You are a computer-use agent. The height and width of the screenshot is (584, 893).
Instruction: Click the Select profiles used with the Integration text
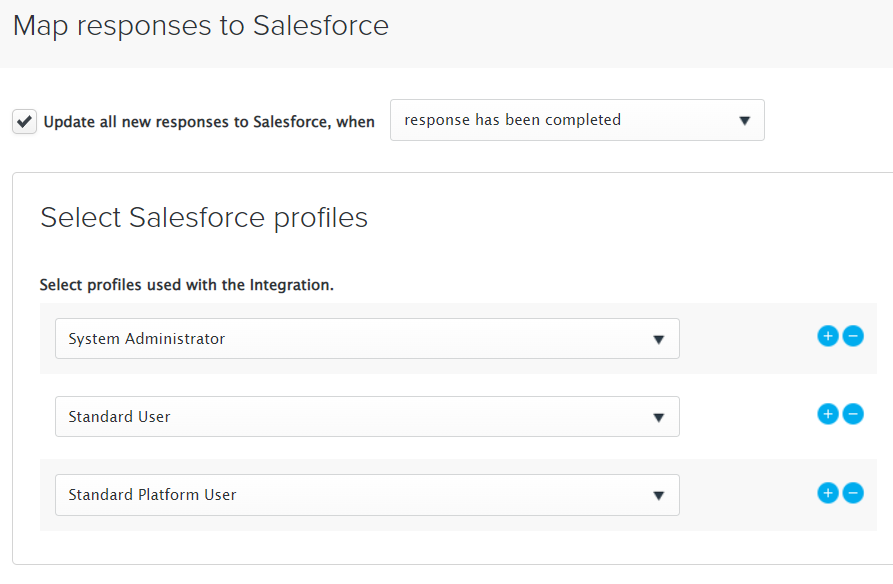click(188, 284)
